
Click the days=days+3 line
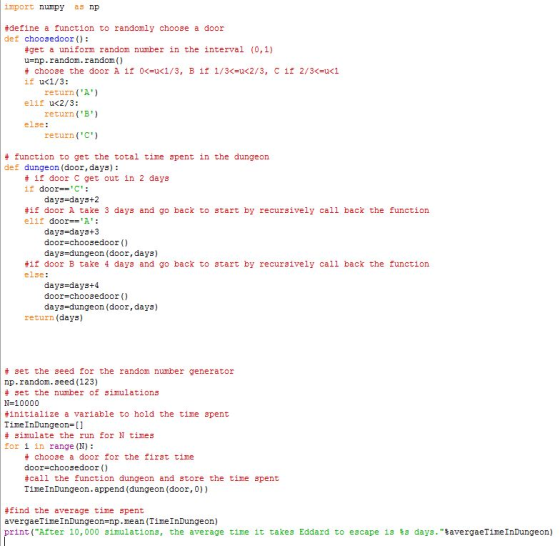click(x=72, y=232)
